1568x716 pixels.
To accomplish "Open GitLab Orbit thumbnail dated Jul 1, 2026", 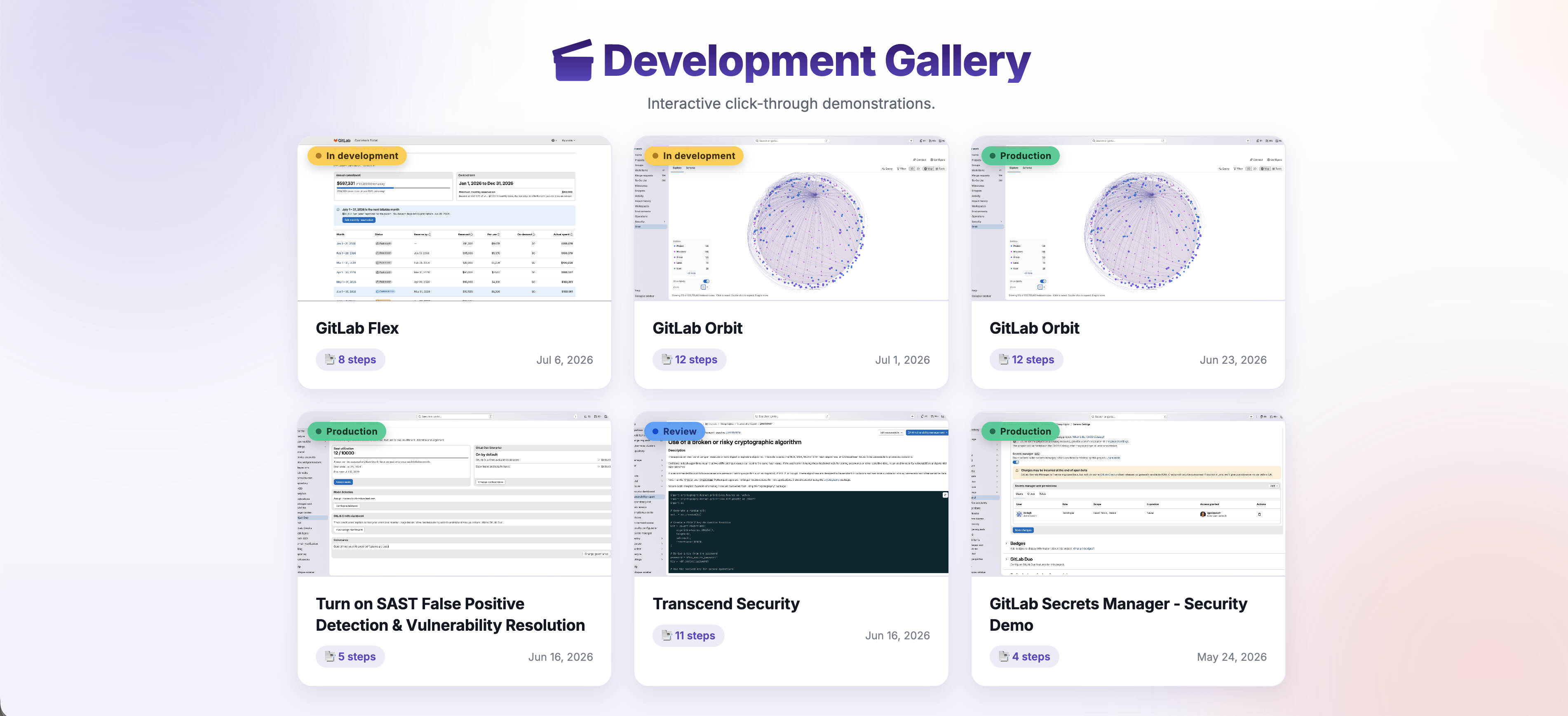I will (x=791, y=218).
